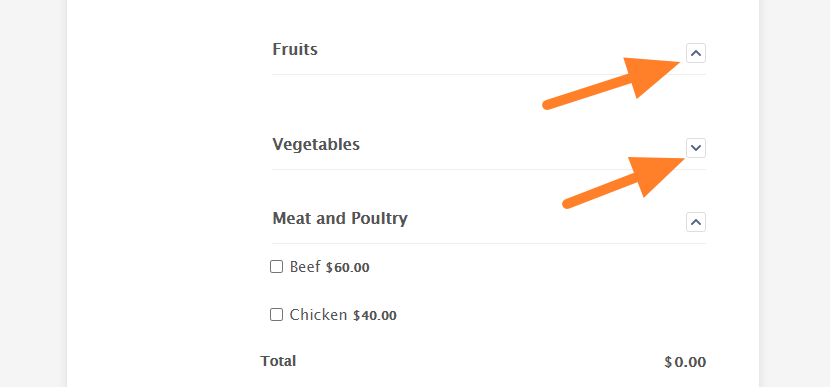Select the Fruits section heading
This screenshot has width=830, height=387.
pos(295,49)
